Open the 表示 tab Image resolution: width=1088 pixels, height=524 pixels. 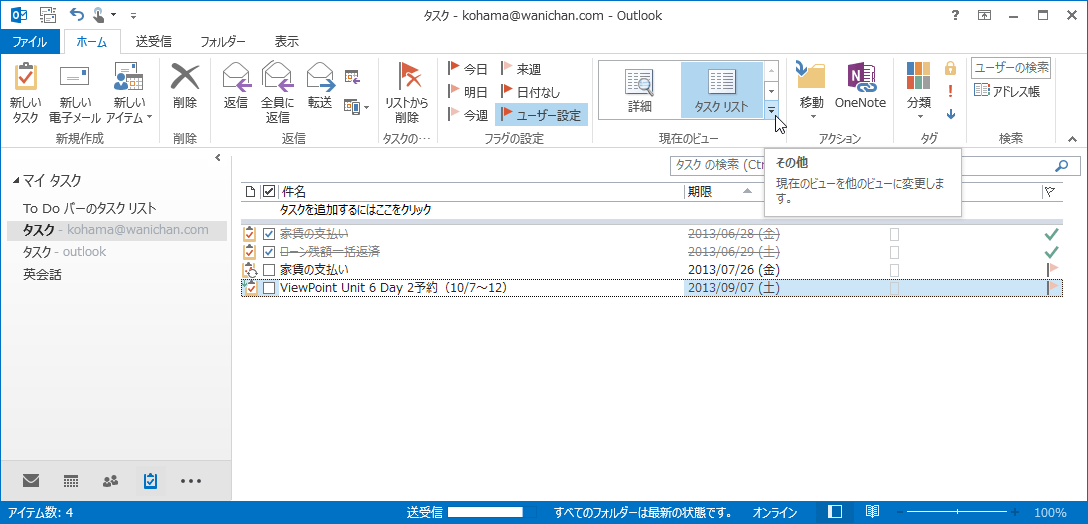(287, 42)
